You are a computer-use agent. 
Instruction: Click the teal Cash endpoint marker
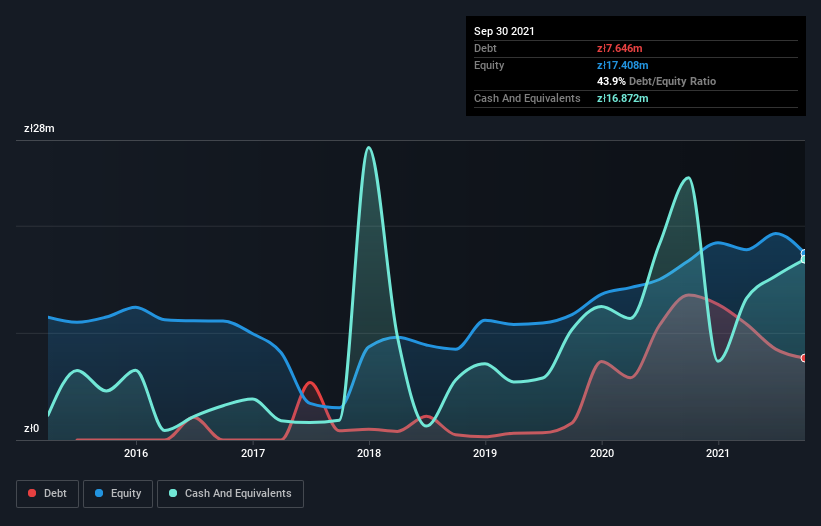coord(804,260)
